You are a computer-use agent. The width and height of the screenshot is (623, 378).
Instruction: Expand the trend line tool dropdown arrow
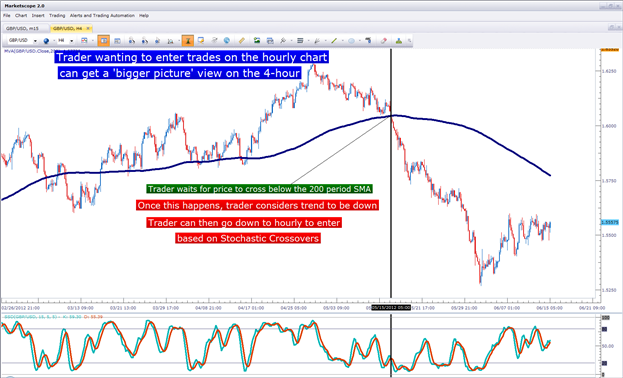[x=342, y=41]
